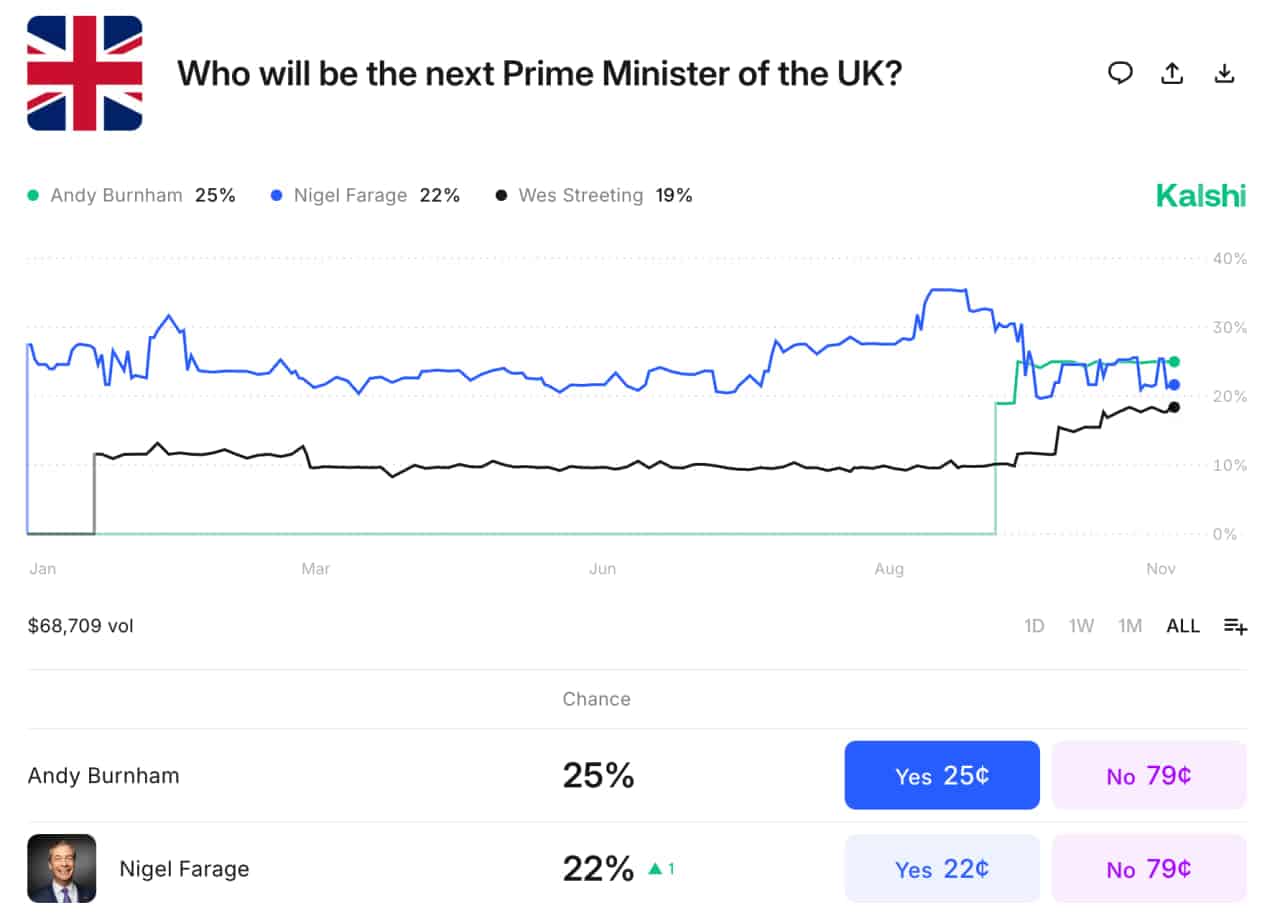Buy No at 79¢ for Andy Burnham

1149,775
